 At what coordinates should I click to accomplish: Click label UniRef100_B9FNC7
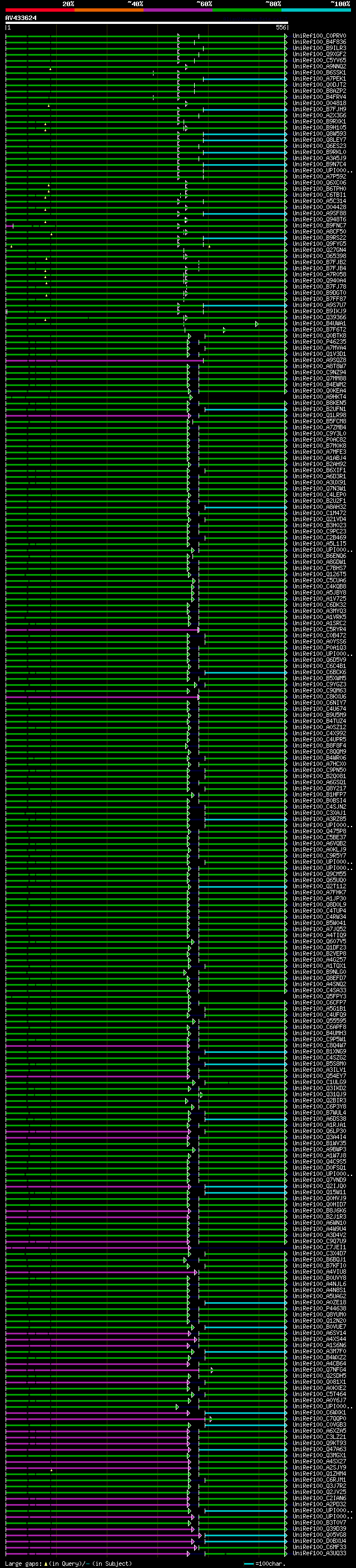pyautogui.click(x=319, y=225)
